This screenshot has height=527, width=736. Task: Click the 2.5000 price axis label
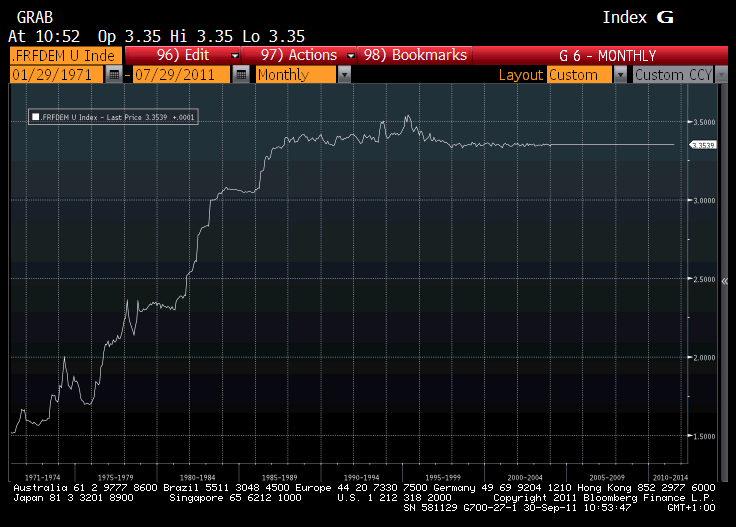pos(704,279)
